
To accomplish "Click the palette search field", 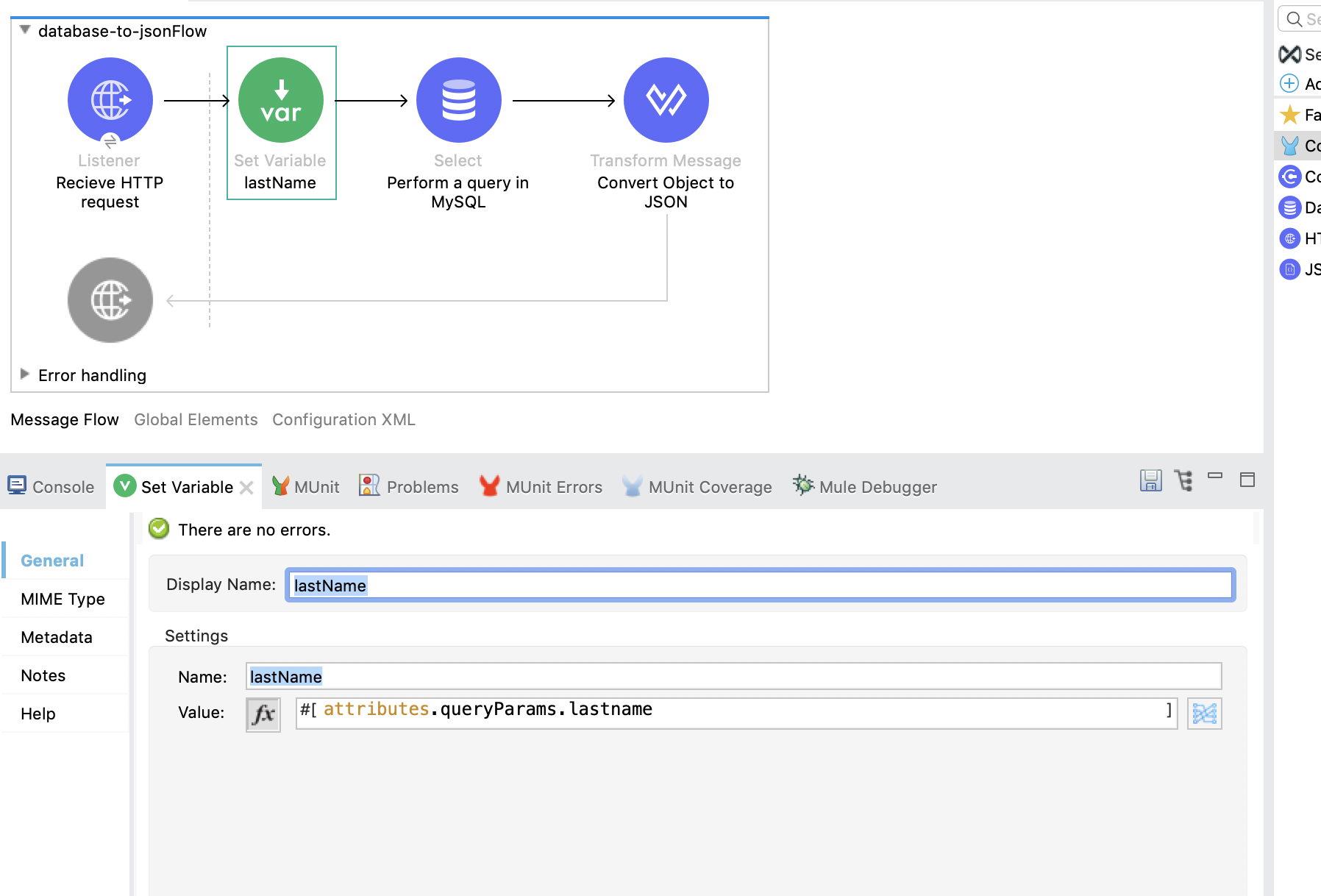I will pyautogui.click(x=1300, y=19).
